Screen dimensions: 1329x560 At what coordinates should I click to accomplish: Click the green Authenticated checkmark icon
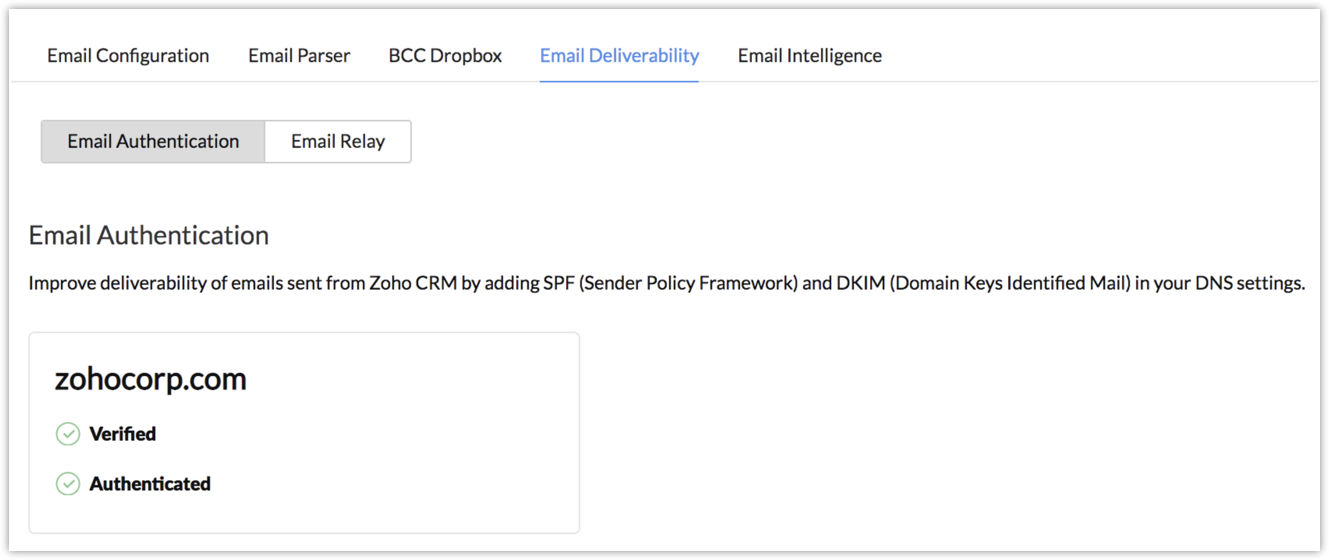click(x=67, y=484)
